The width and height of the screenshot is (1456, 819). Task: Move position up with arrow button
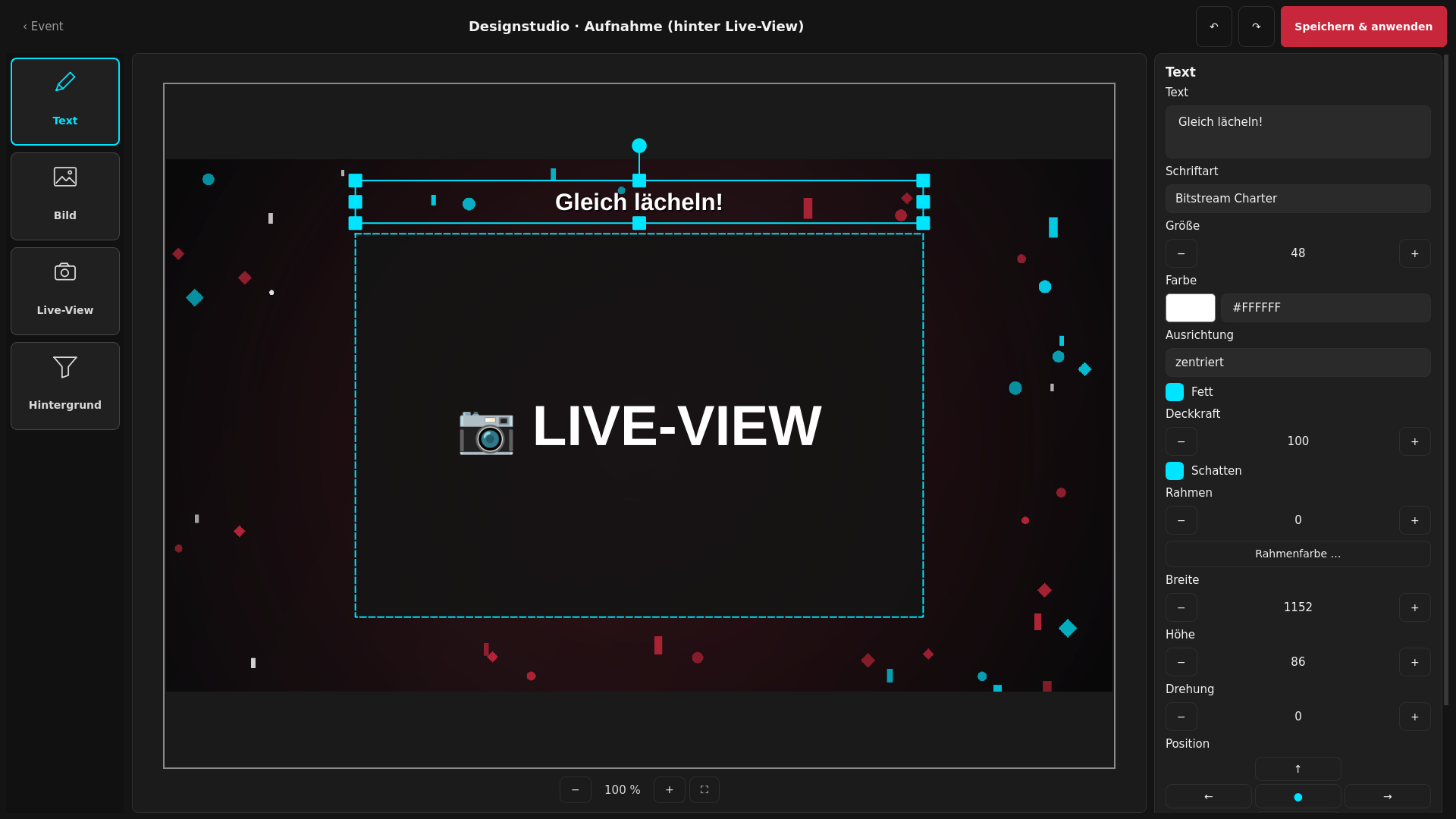click(x=1298, y=769)
